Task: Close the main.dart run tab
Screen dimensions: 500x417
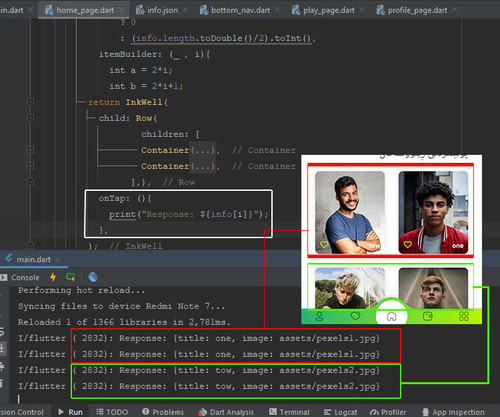Action: [58, 259]
